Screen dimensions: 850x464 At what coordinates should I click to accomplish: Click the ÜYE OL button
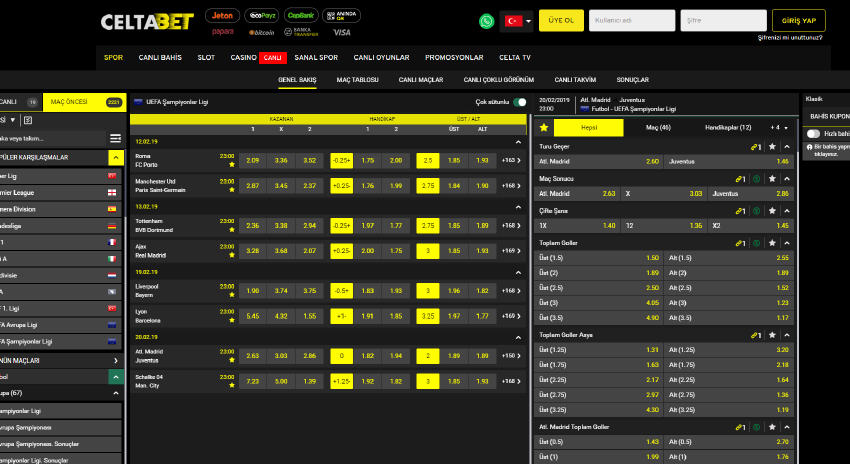pos(561,21)
